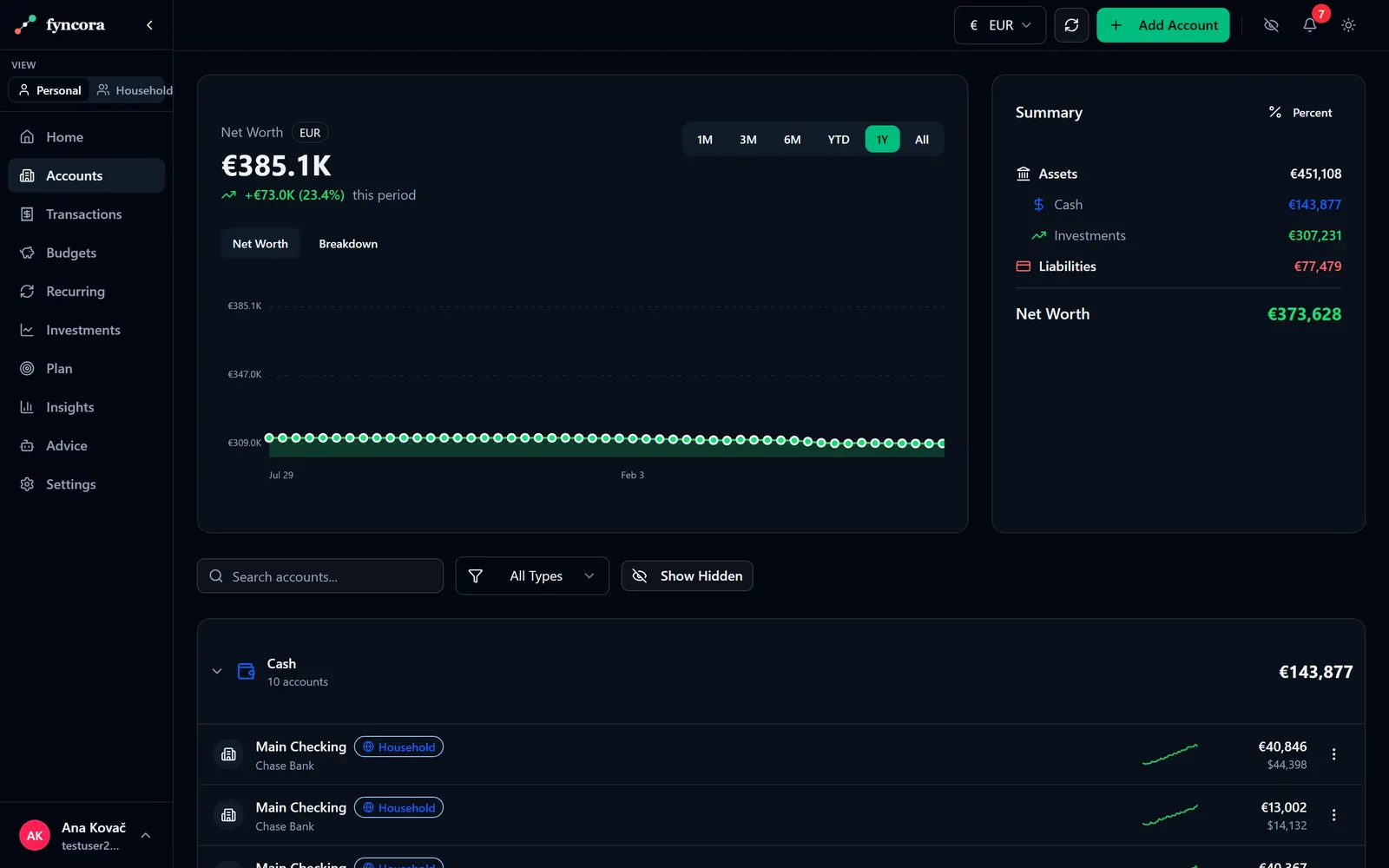Switch to Net Worth chart tab
Viewport: 1389px width, 868px height.
point(260,244)
